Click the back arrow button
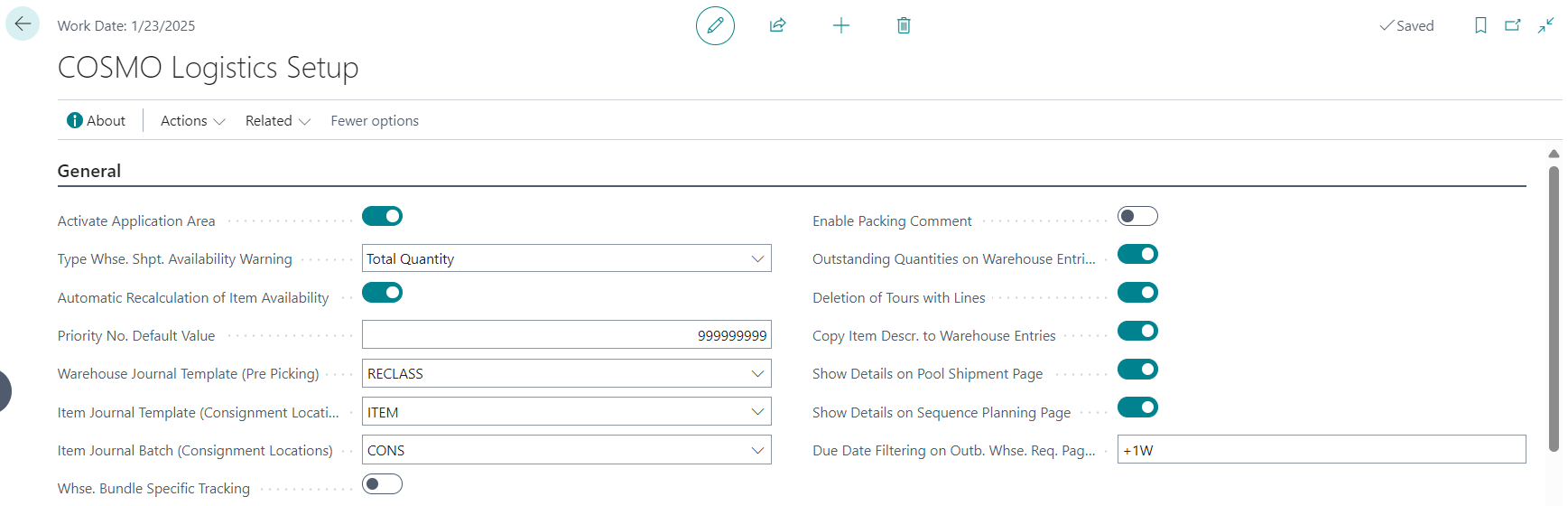 click(x=23, y=24)
